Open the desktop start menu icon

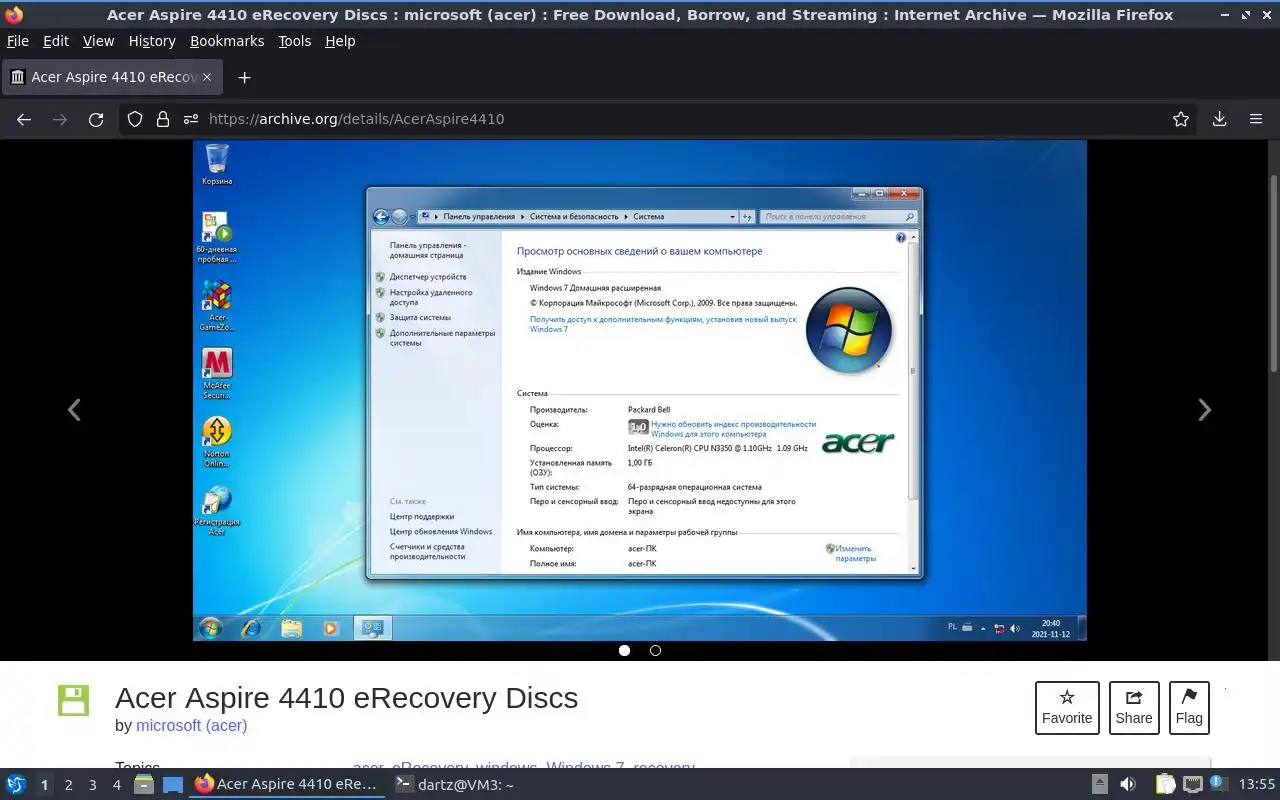[x=16, y=785]
